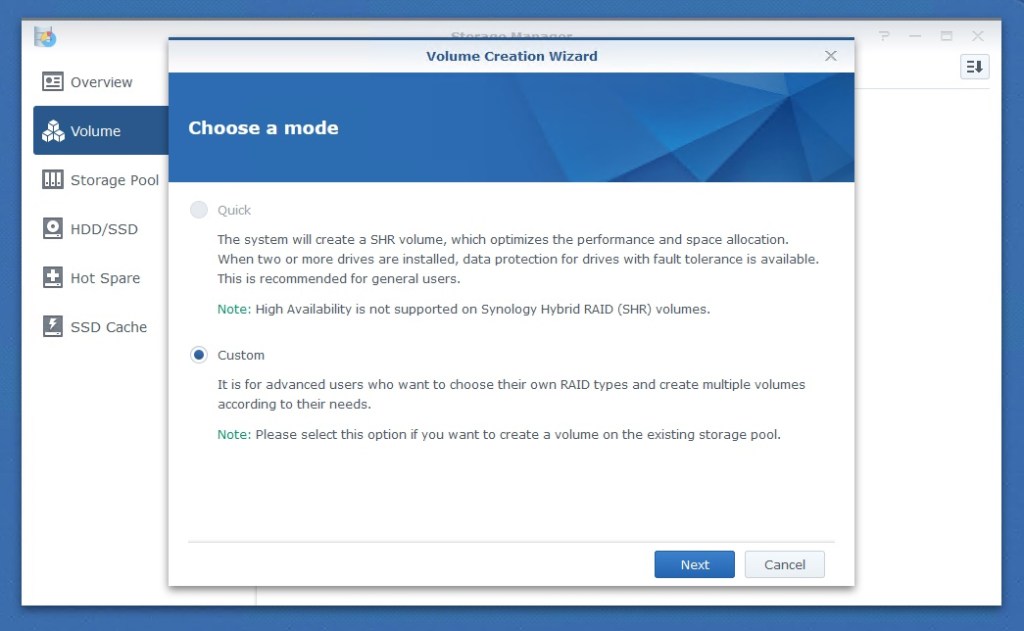This screenshot has height=631, width=1024.
Task: Open the Storage Pool tab label
Action: pos(114,181)
